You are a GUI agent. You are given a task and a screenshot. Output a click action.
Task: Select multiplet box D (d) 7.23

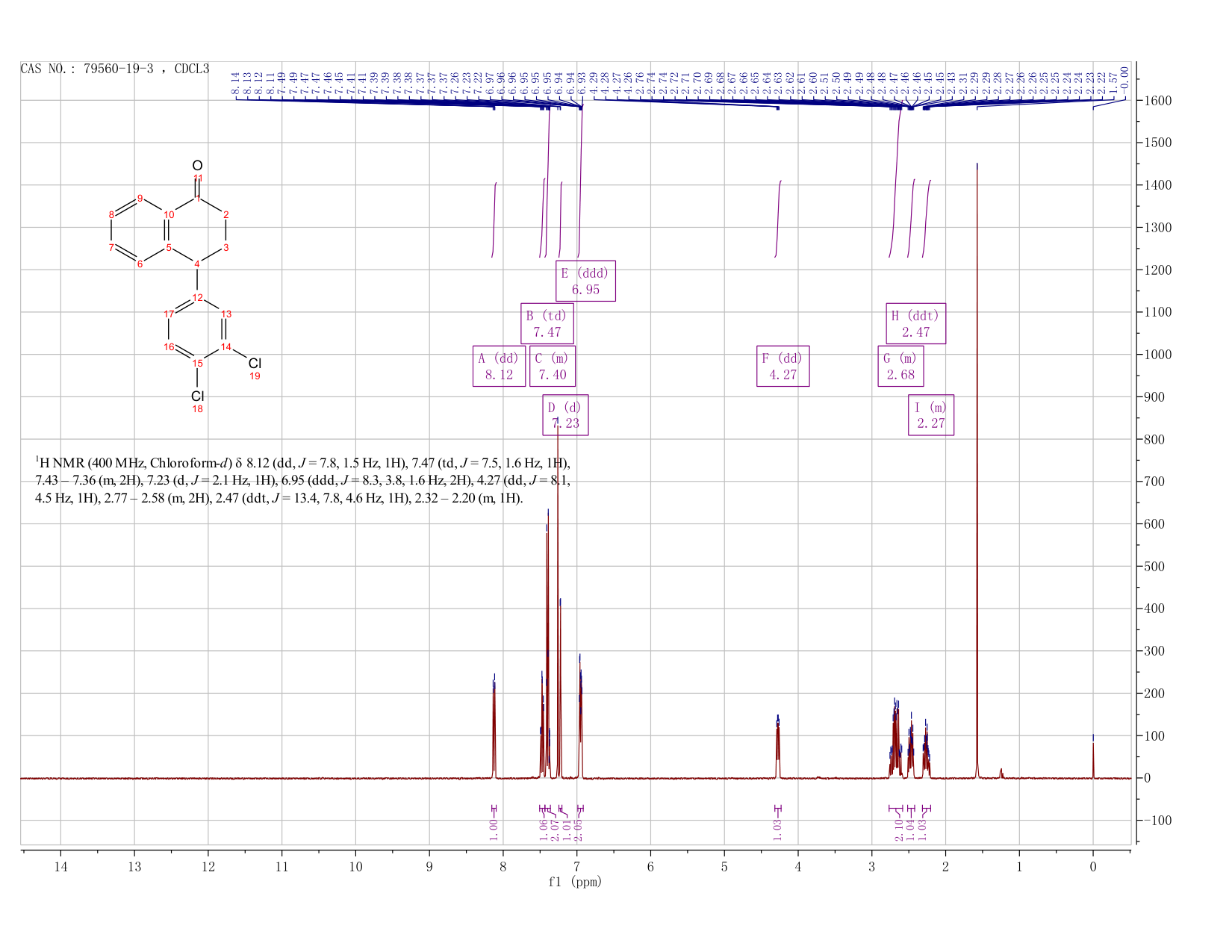(x=565, y=415)
